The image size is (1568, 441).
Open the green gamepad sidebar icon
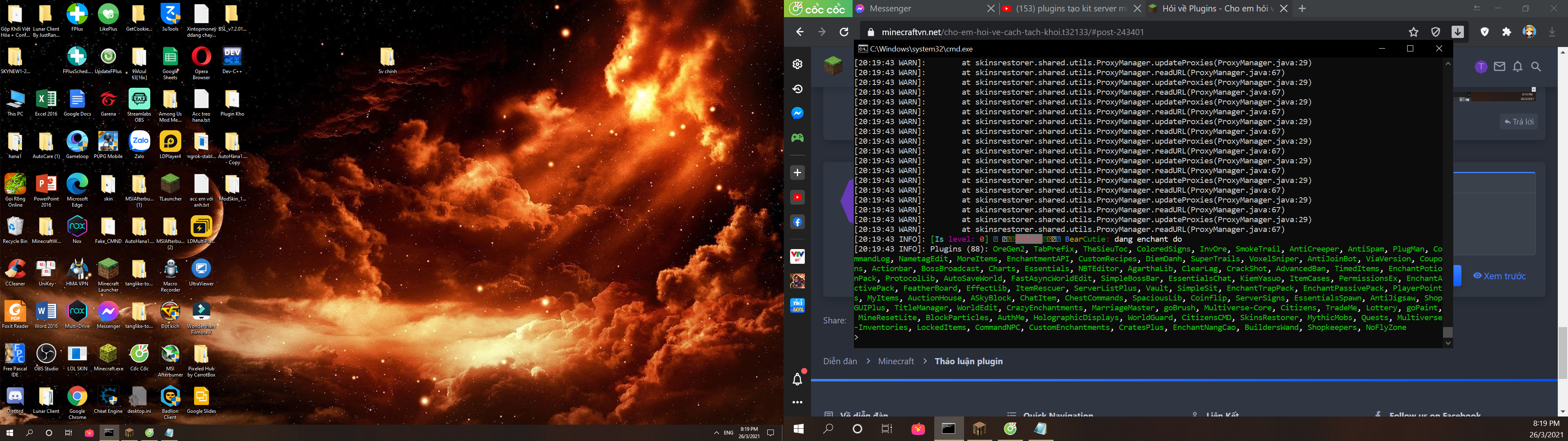[797, 138]
